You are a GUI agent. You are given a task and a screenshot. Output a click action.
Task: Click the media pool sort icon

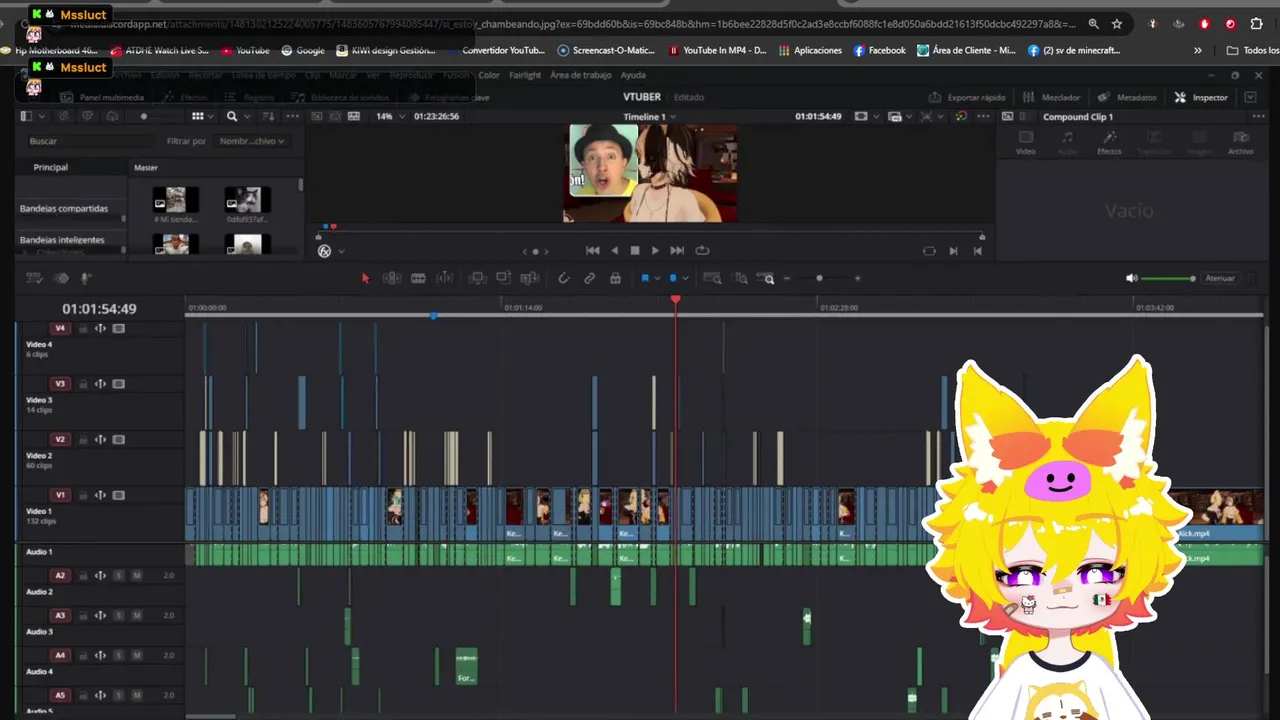[x=268, y=116]
